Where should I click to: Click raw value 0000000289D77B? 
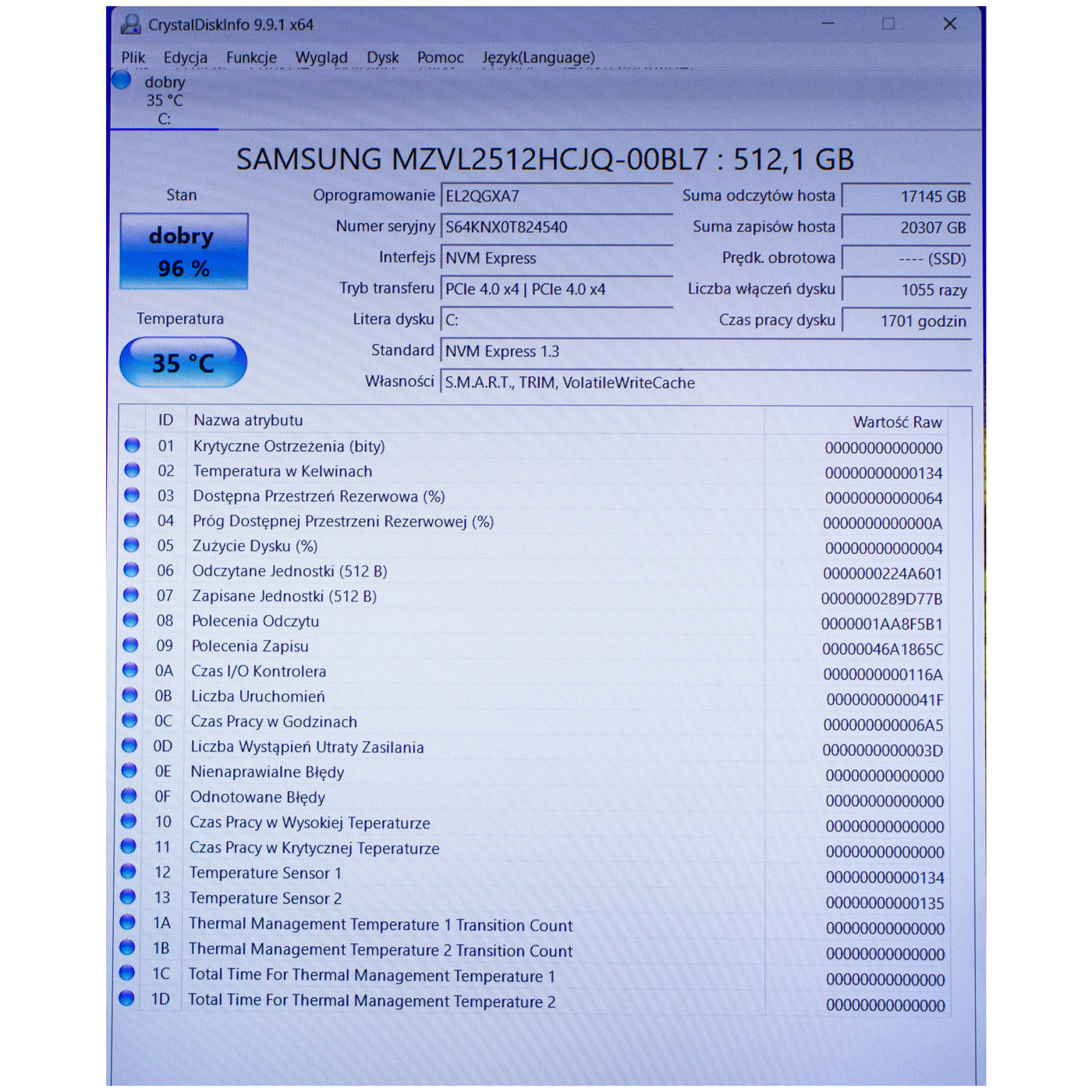881,598
